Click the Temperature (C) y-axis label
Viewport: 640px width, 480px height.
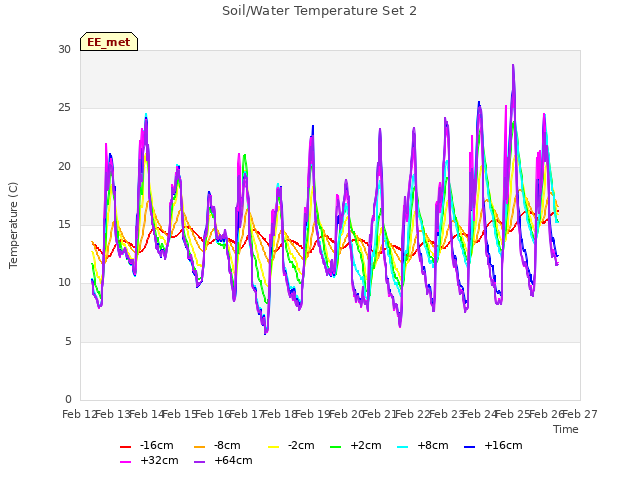[x=13, y=225]
